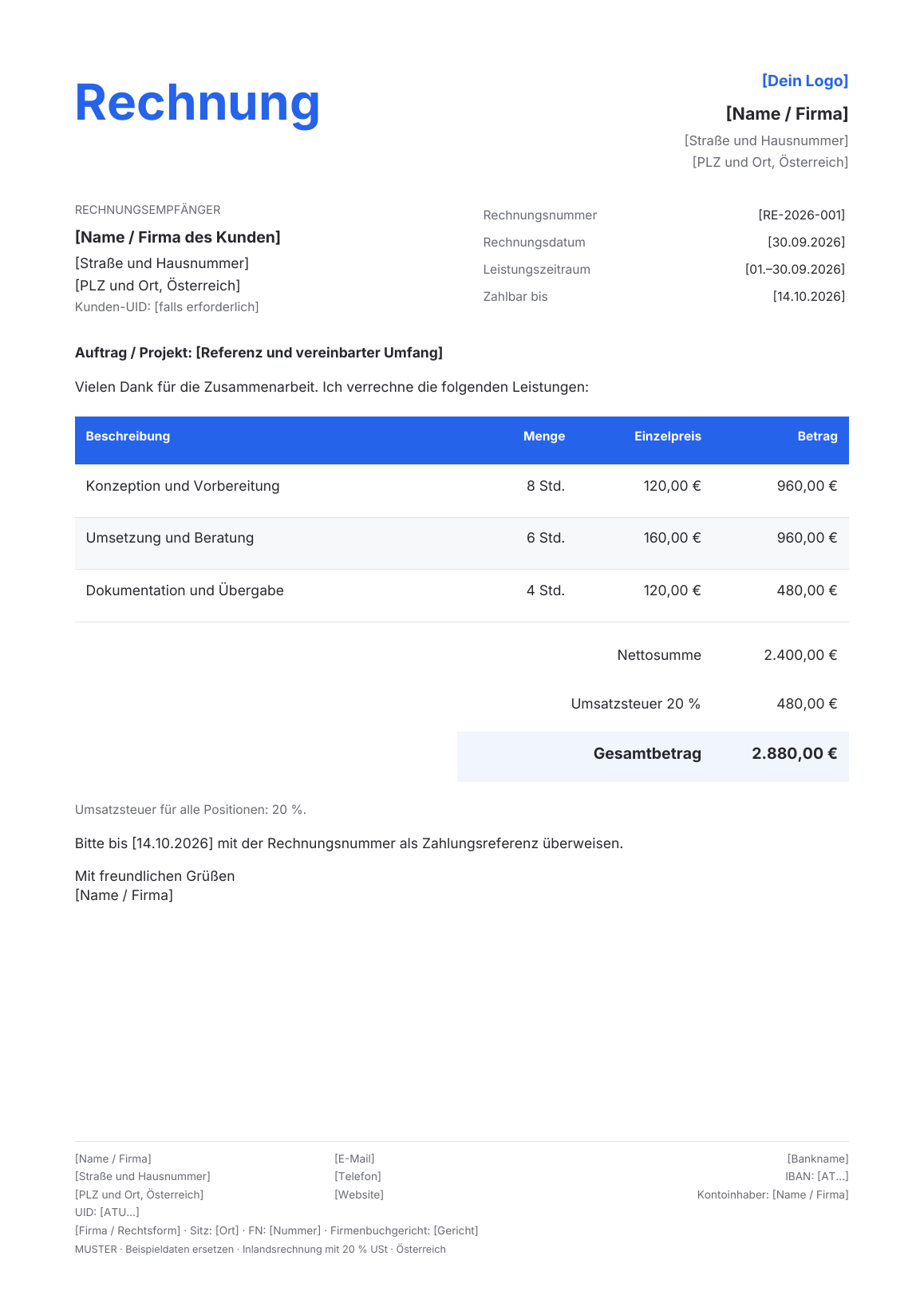Viewport: 924px width, 1307px height.
Task: Select the "Leistungszeitraum" label
Action: click(x=537, y=270)
